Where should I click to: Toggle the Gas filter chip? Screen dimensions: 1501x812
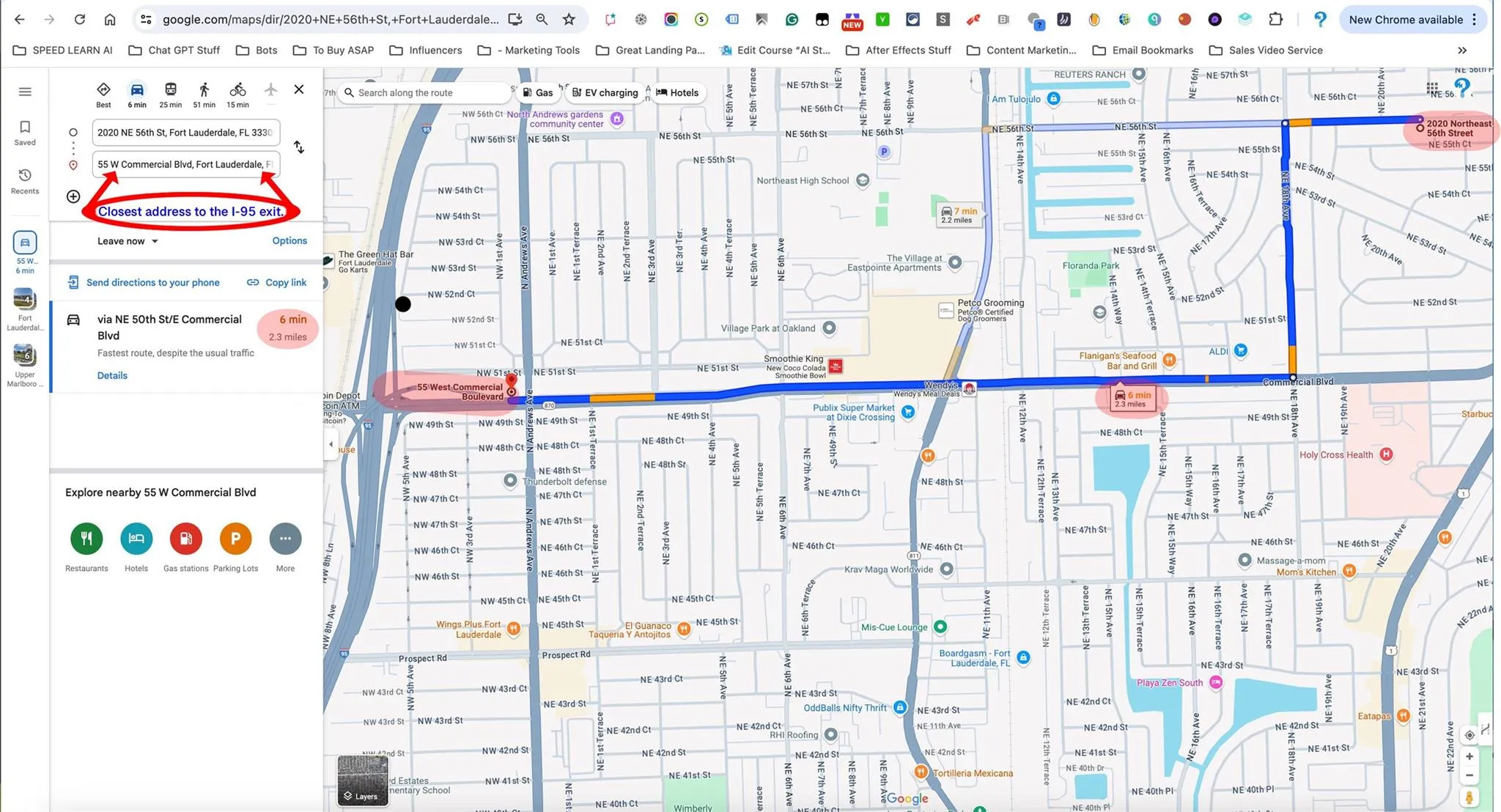[537, 93]
